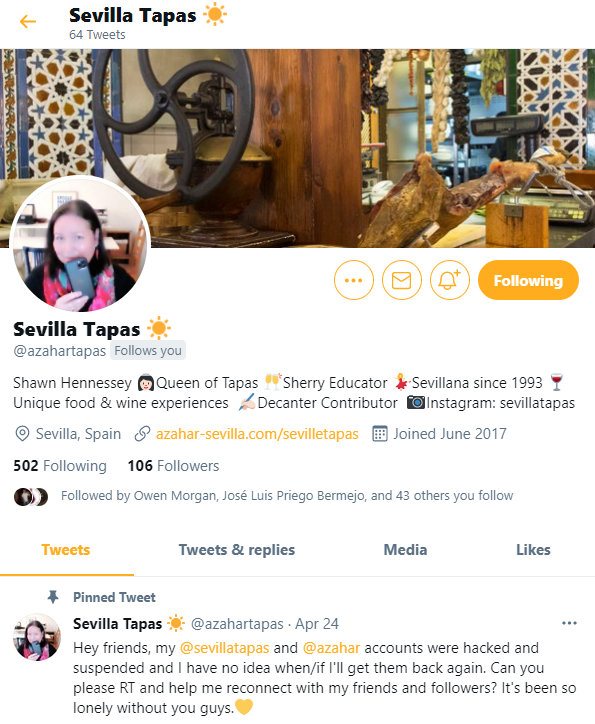This screenshot has height=724, width=595.
Task: Open the Apr 24 tweet timestamp
Action: pyautogui.click(x=317, y=624)
